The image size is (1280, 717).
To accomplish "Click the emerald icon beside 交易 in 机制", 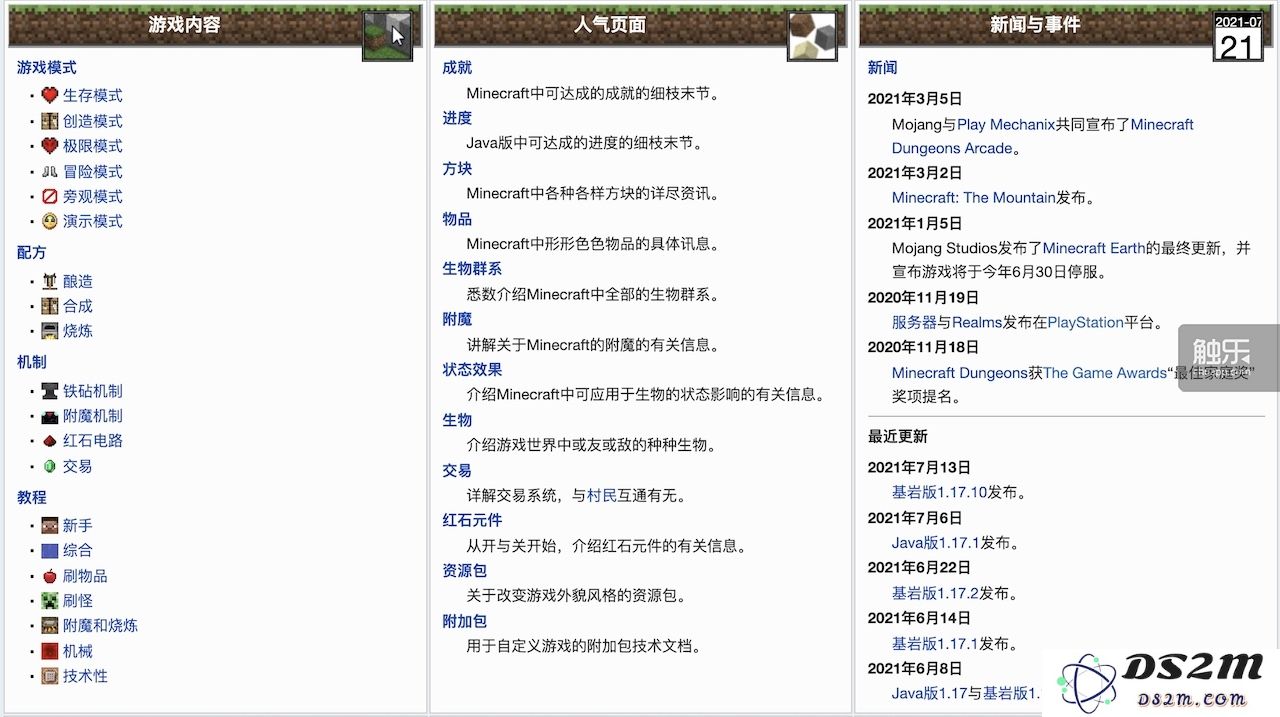I will coord(50,466).
